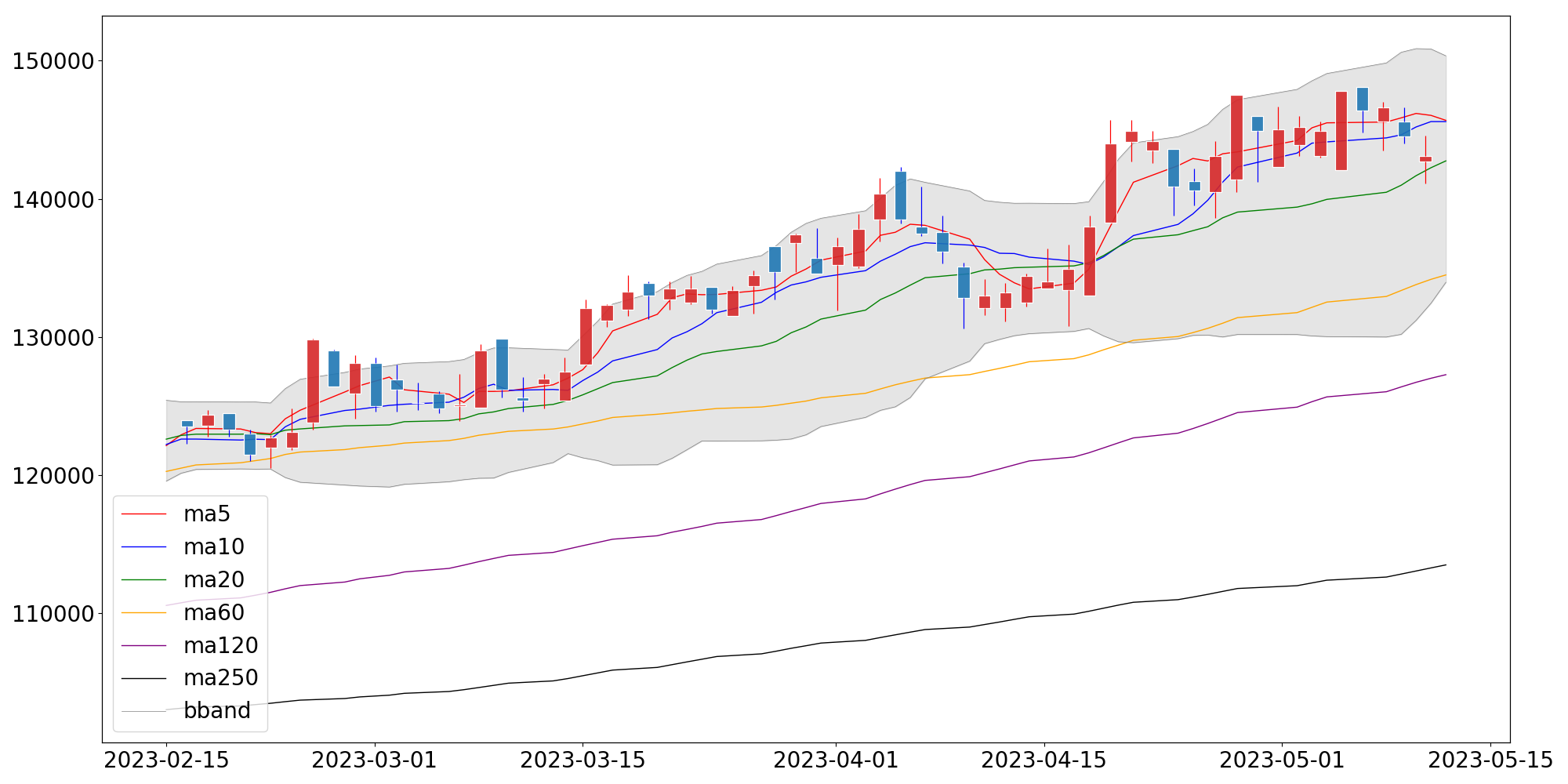
Task: Click the black ma250 legend line sample
Action: tap(144, 678)
